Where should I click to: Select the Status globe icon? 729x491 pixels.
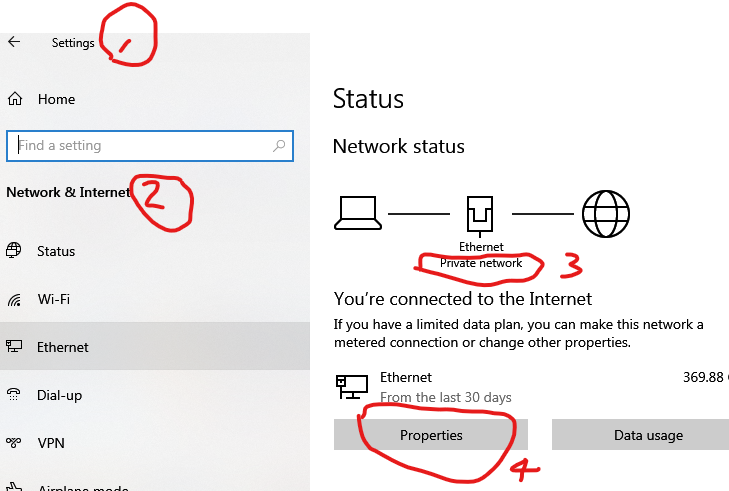13,250
